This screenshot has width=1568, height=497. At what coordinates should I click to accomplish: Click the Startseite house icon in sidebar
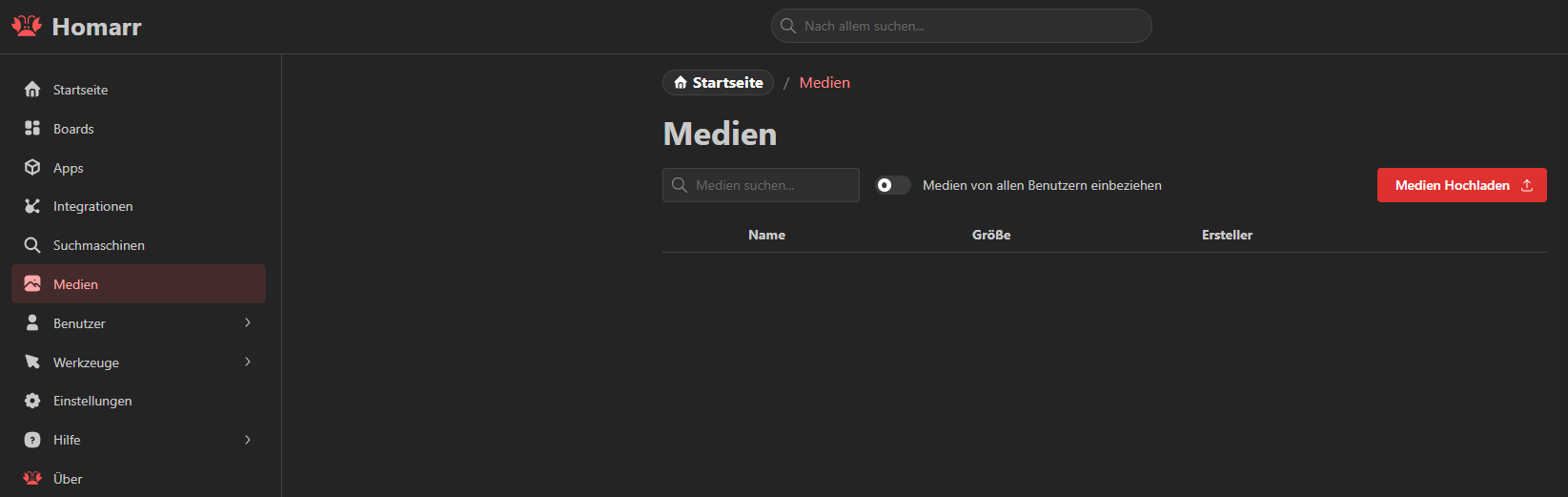pos(32,90)
